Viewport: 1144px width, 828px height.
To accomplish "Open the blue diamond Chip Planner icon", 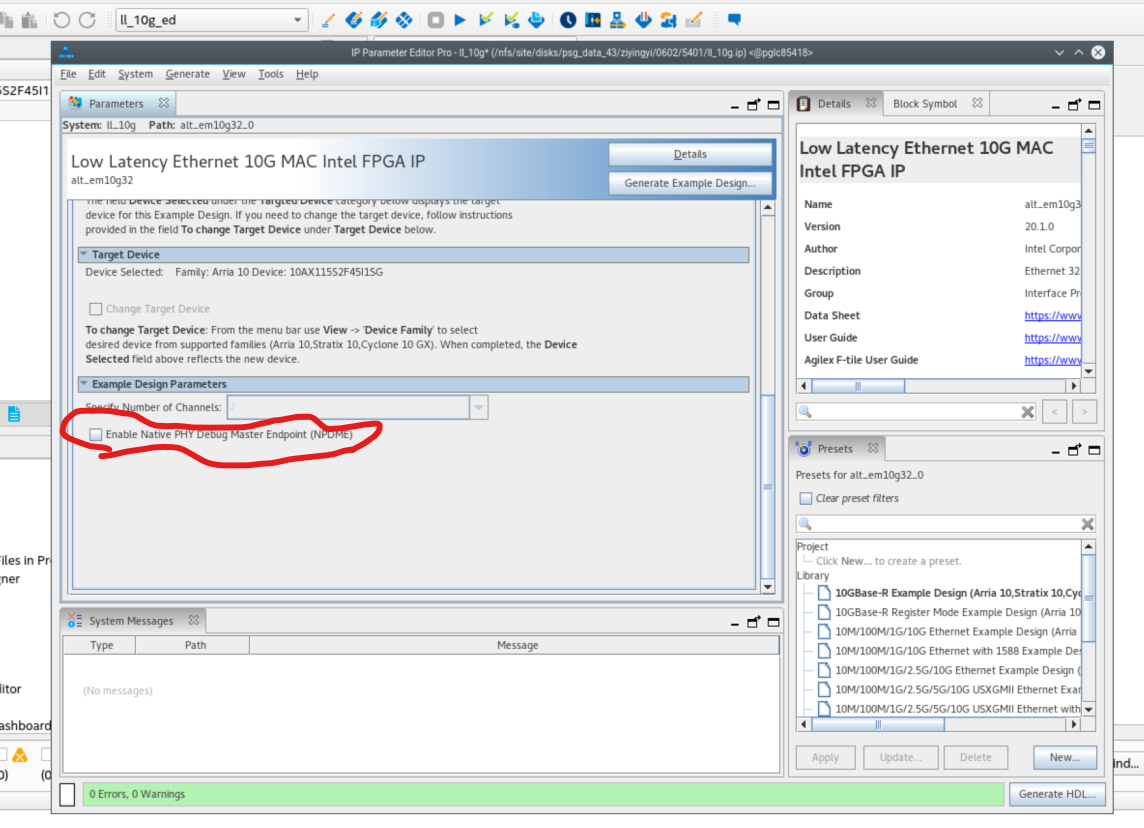I will point(403,20).
